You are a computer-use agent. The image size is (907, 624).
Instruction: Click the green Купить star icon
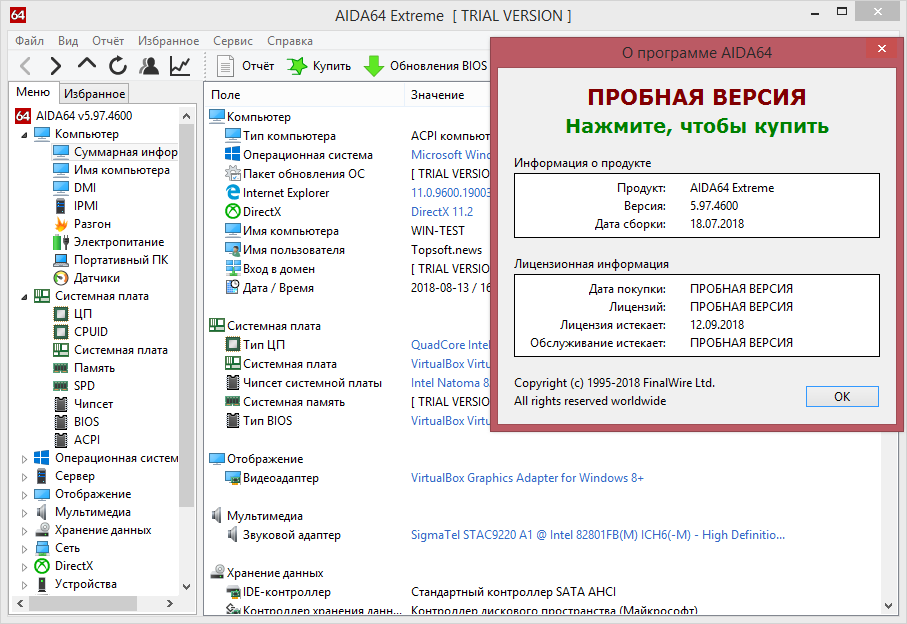297,66
